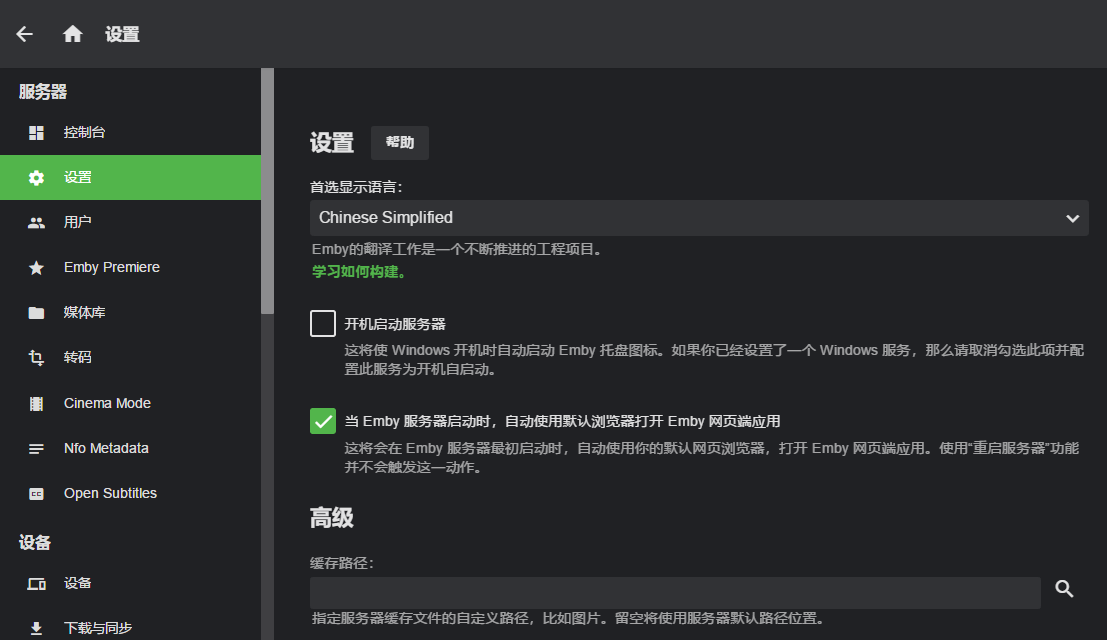This screenshot has height=640, width=1107.
Task: Enable the 开机启动服务器 checkbox
Action: (x=322, y=323)
